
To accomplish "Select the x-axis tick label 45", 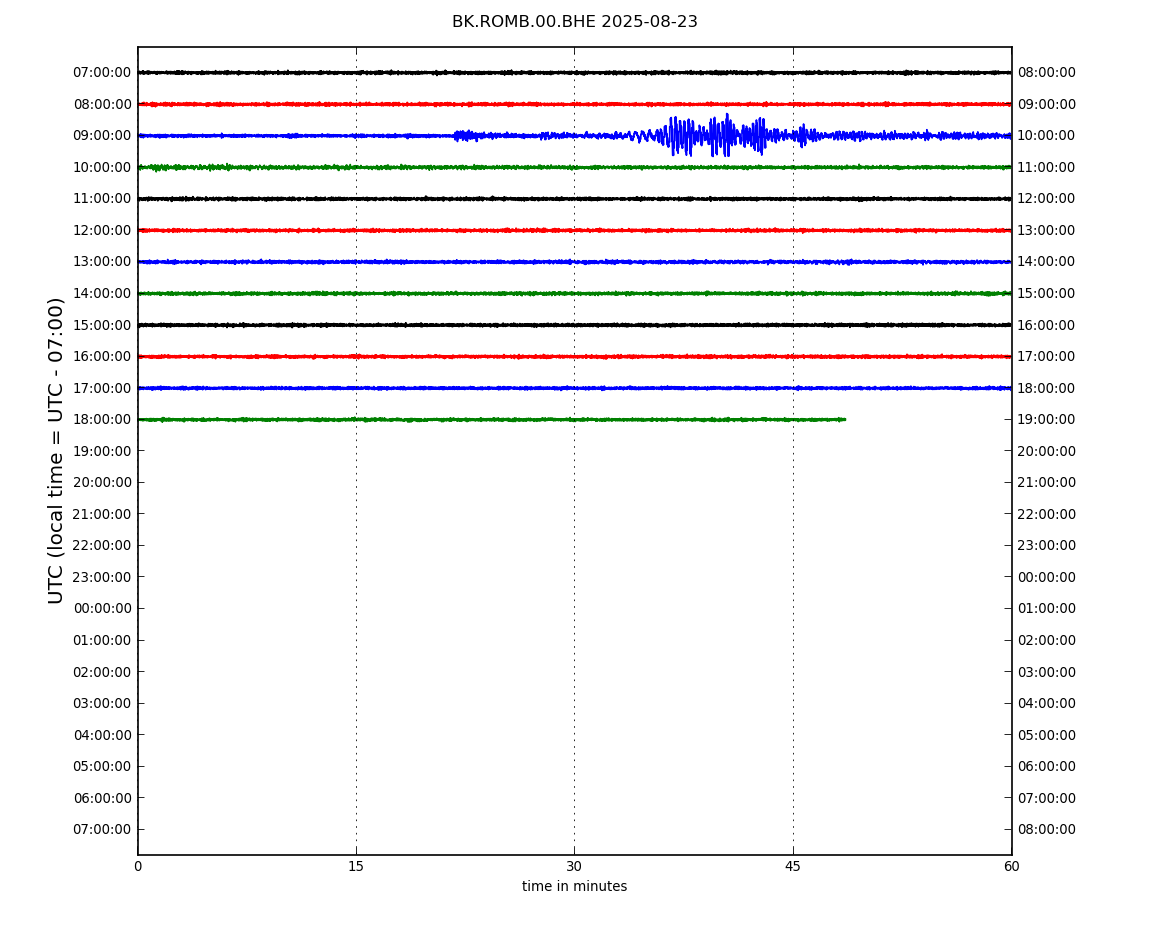I will pyautogui.click(x=793, y=867).
